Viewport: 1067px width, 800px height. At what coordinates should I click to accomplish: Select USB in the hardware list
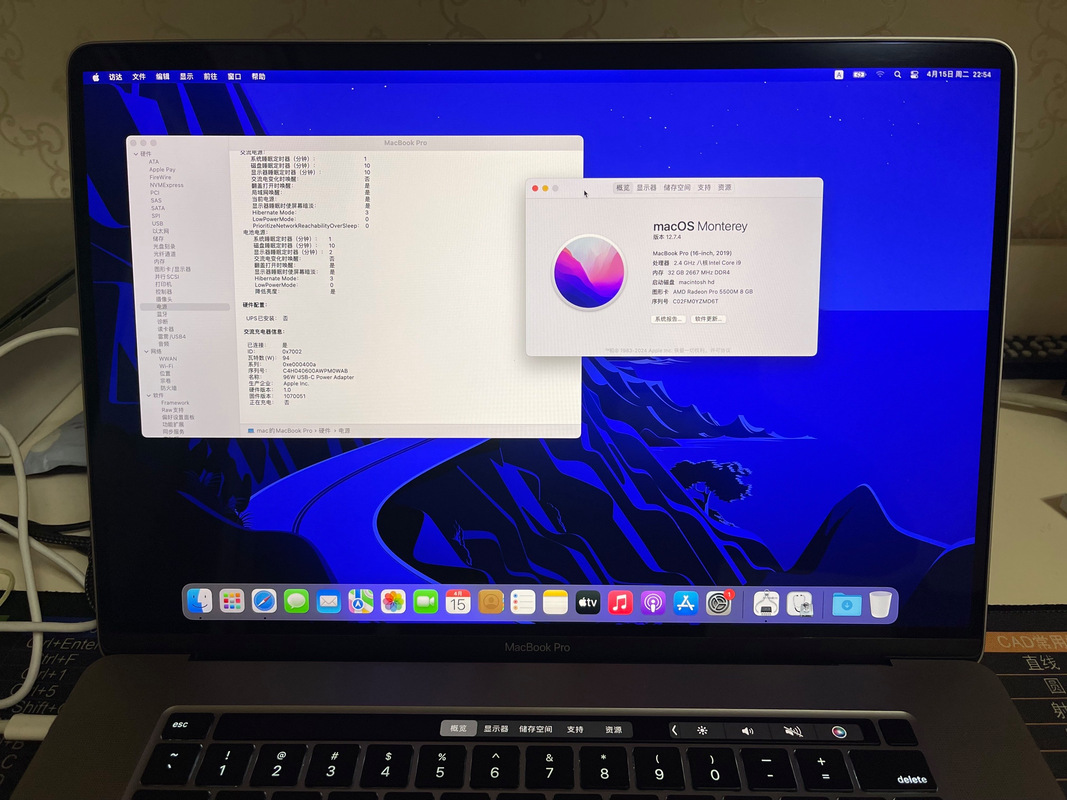coord(157,223)
